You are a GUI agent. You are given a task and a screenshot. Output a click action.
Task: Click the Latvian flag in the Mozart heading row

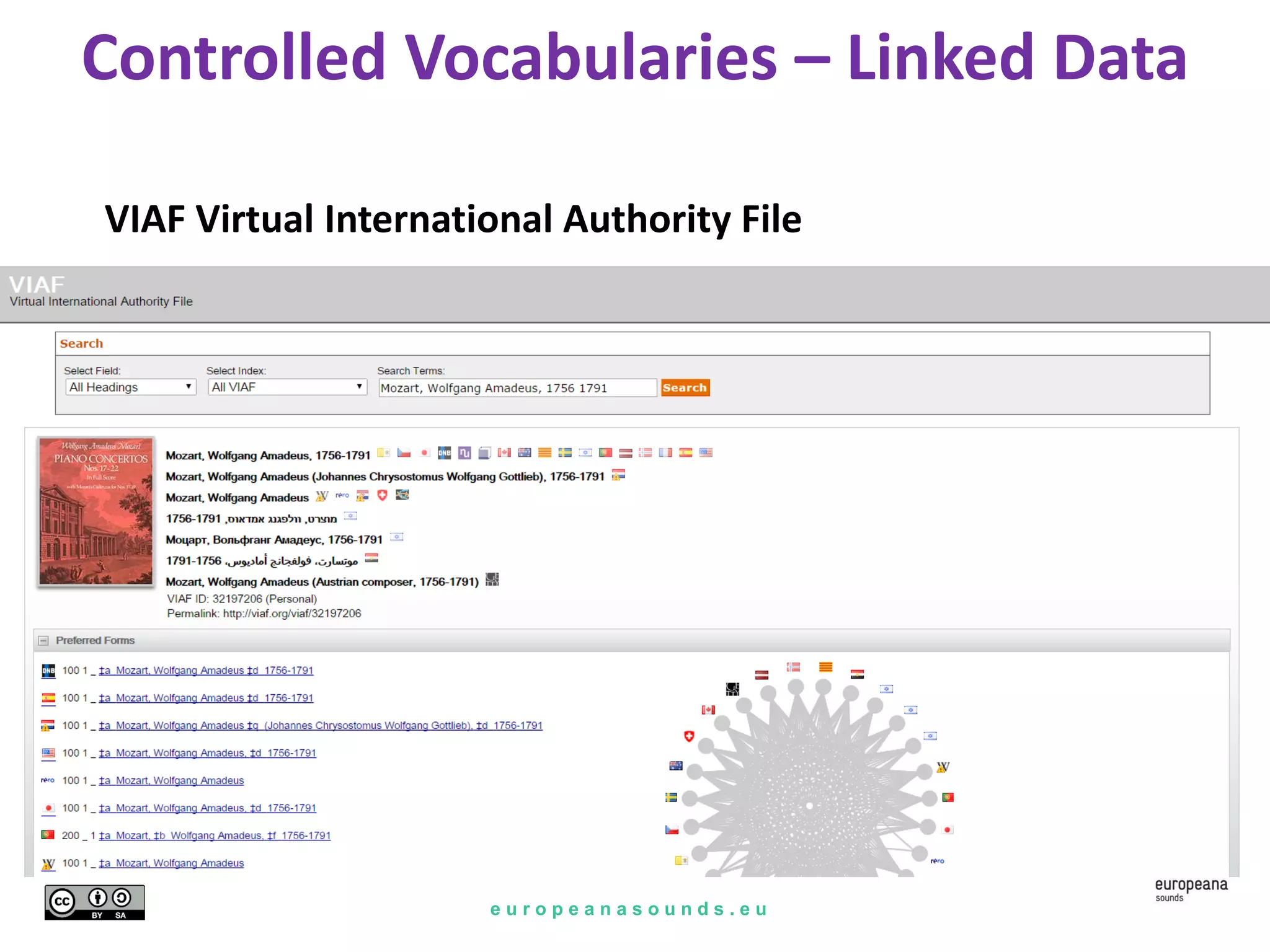pyautogui.click(x=626, y=453)
